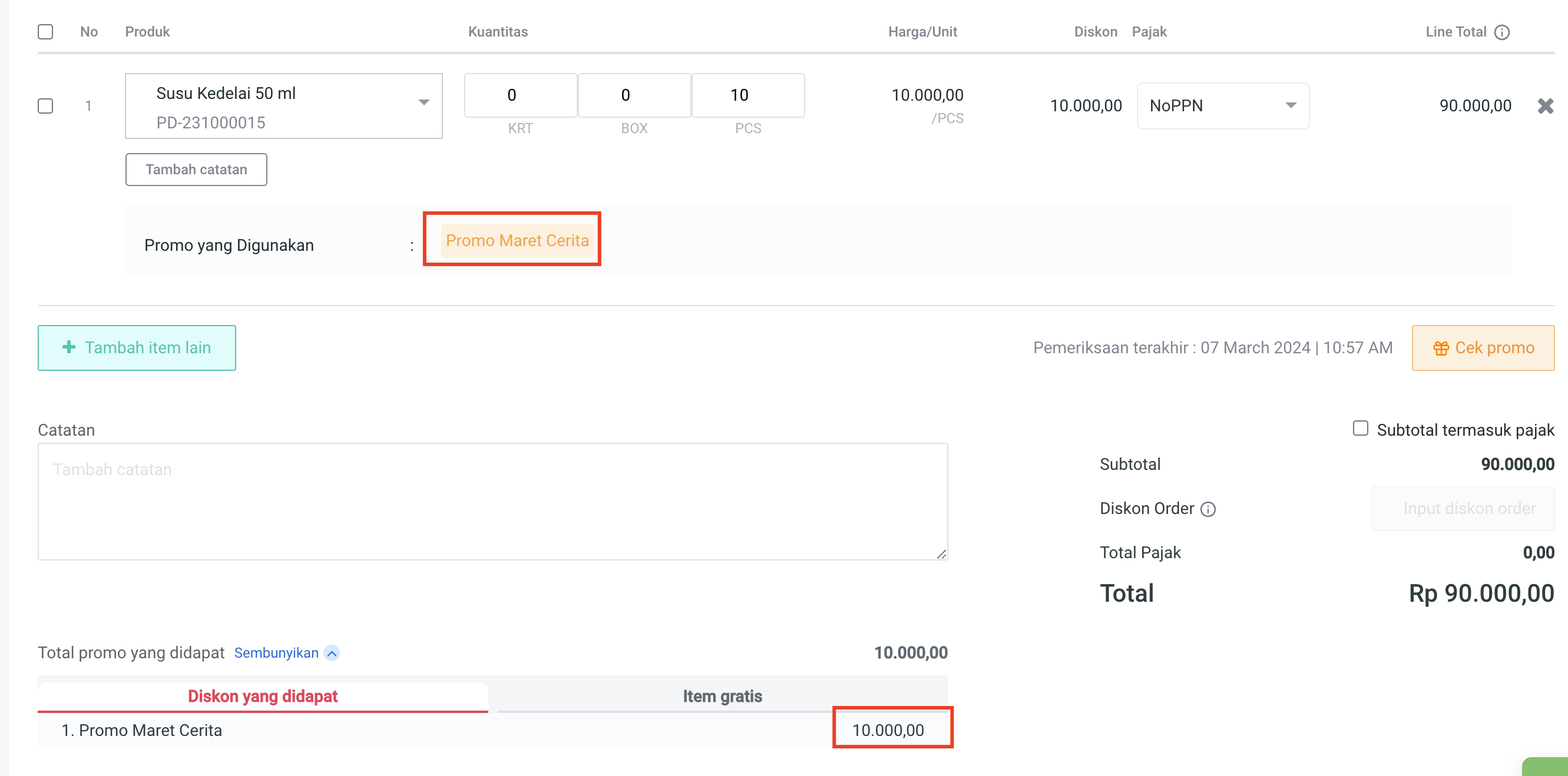Click the Tambah catatan button
The height and width of the screenshot is (776, 1568).
196,169
